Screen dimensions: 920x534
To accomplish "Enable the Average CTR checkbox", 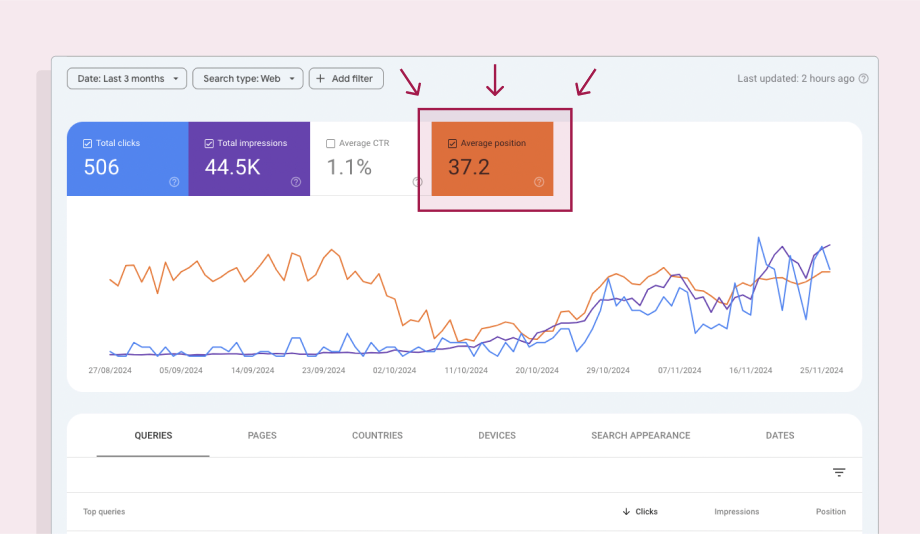I will [330, 143].
